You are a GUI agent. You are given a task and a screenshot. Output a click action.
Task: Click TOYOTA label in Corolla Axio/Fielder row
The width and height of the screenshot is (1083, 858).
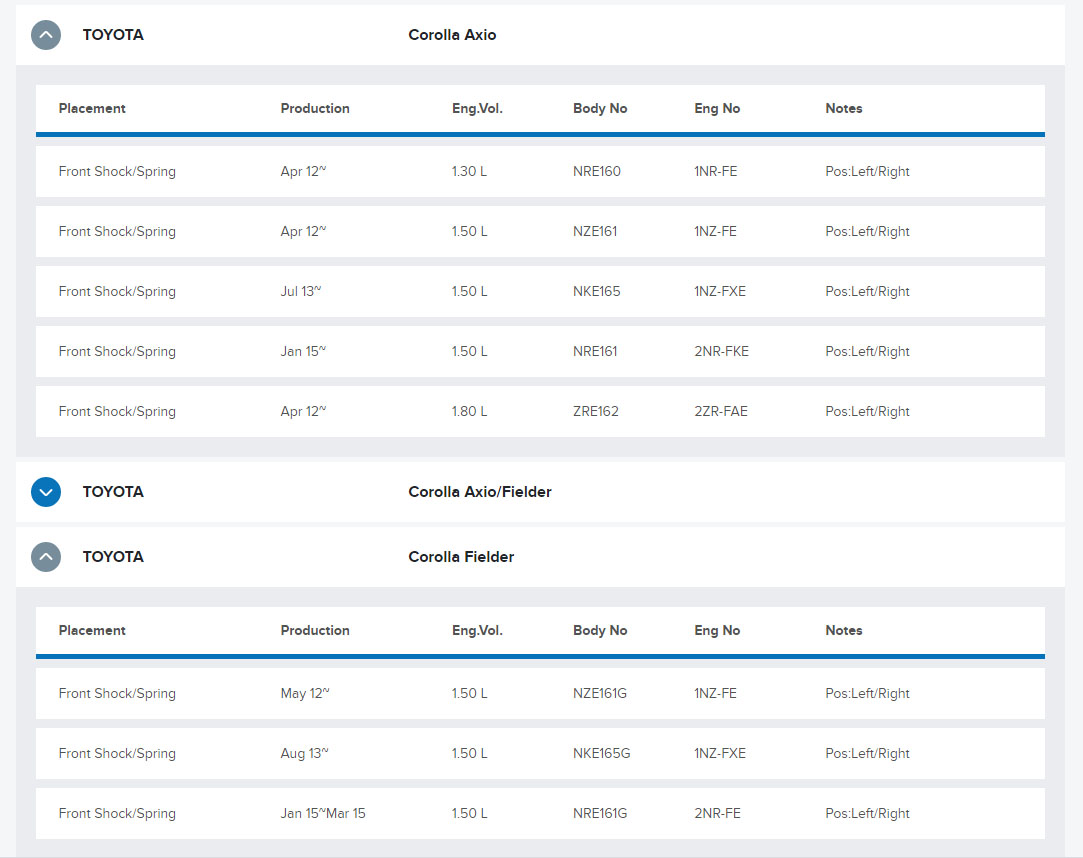[x=113, y=492]
